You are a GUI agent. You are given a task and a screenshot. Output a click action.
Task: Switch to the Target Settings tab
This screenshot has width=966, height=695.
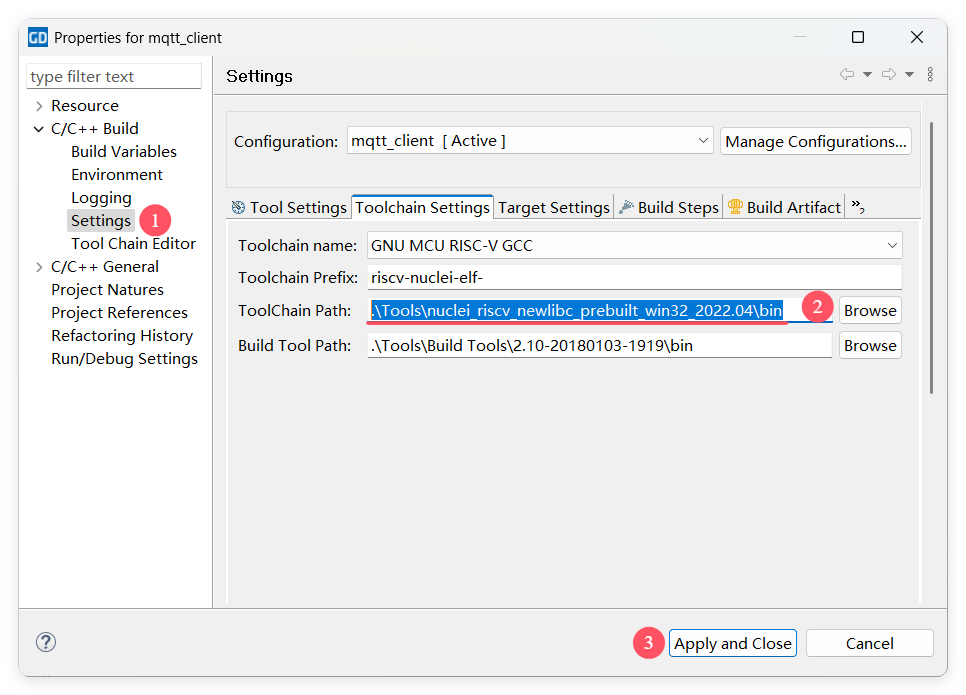(553, 208)
